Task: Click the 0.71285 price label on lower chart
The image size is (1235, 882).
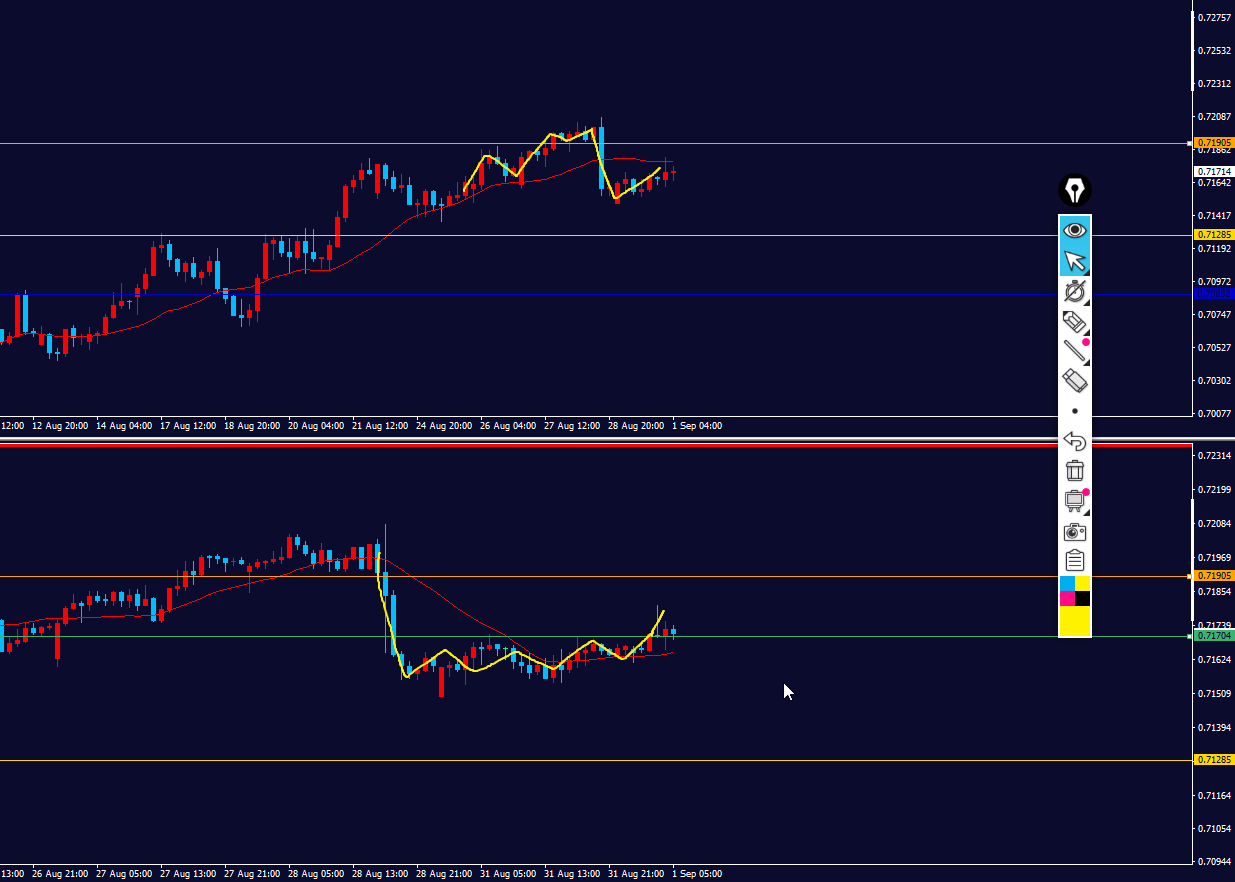Action: 1213,760
